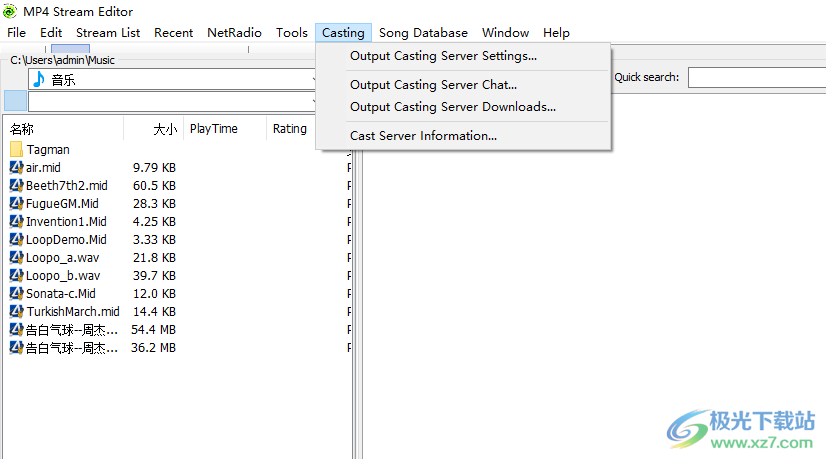
Task: Click the 14.4 KB size value
Action: pyautogui.click(x=154, y=311)
